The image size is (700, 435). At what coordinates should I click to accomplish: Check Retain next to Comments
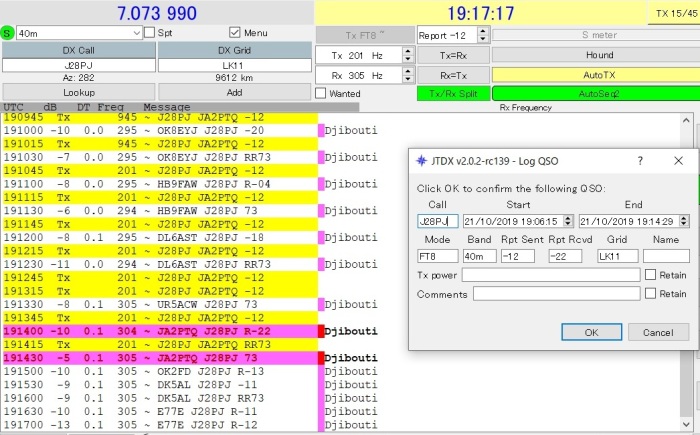tap(650, 293)
